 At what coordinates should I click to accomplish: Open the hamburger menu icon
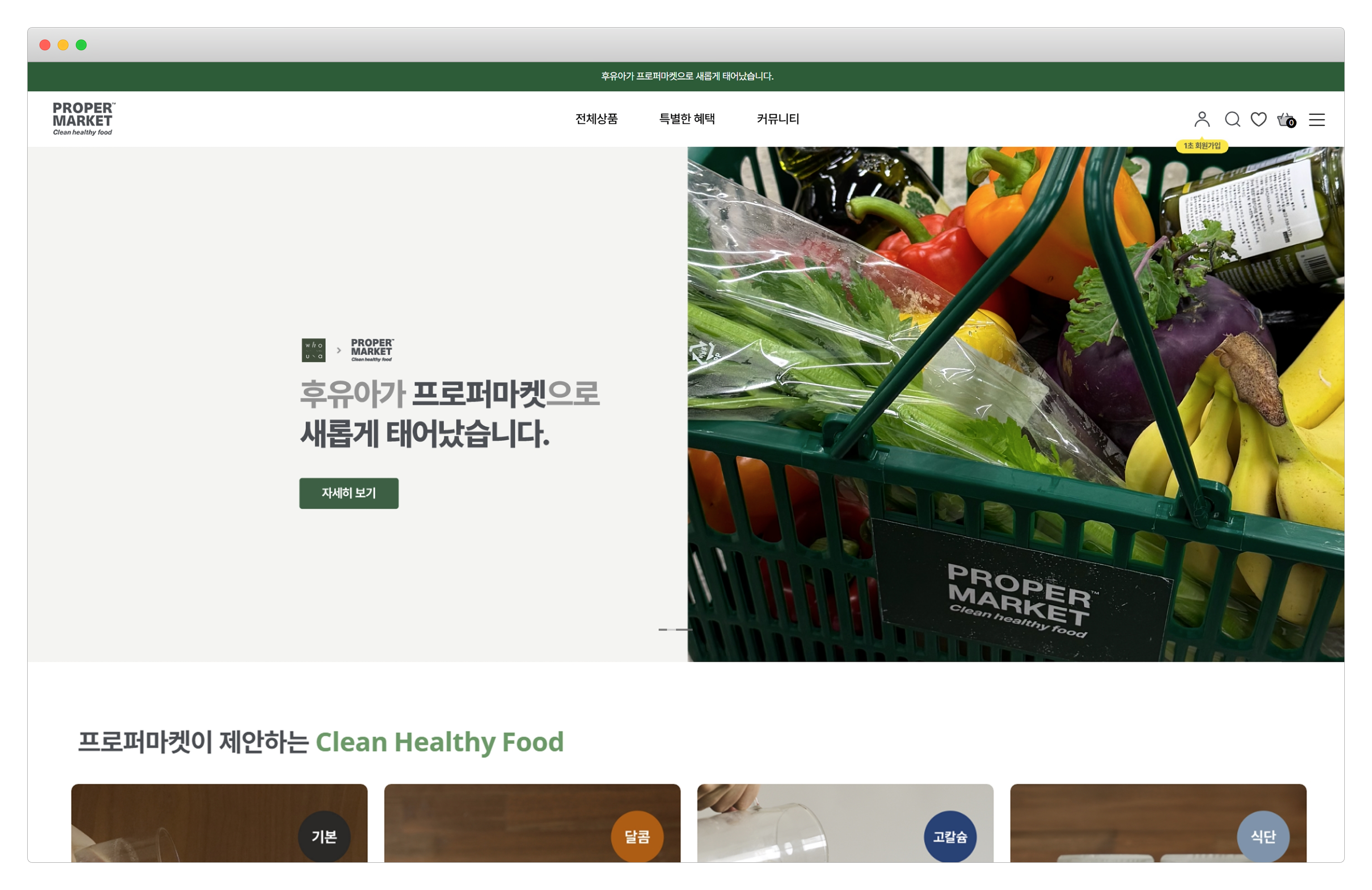1317,119
